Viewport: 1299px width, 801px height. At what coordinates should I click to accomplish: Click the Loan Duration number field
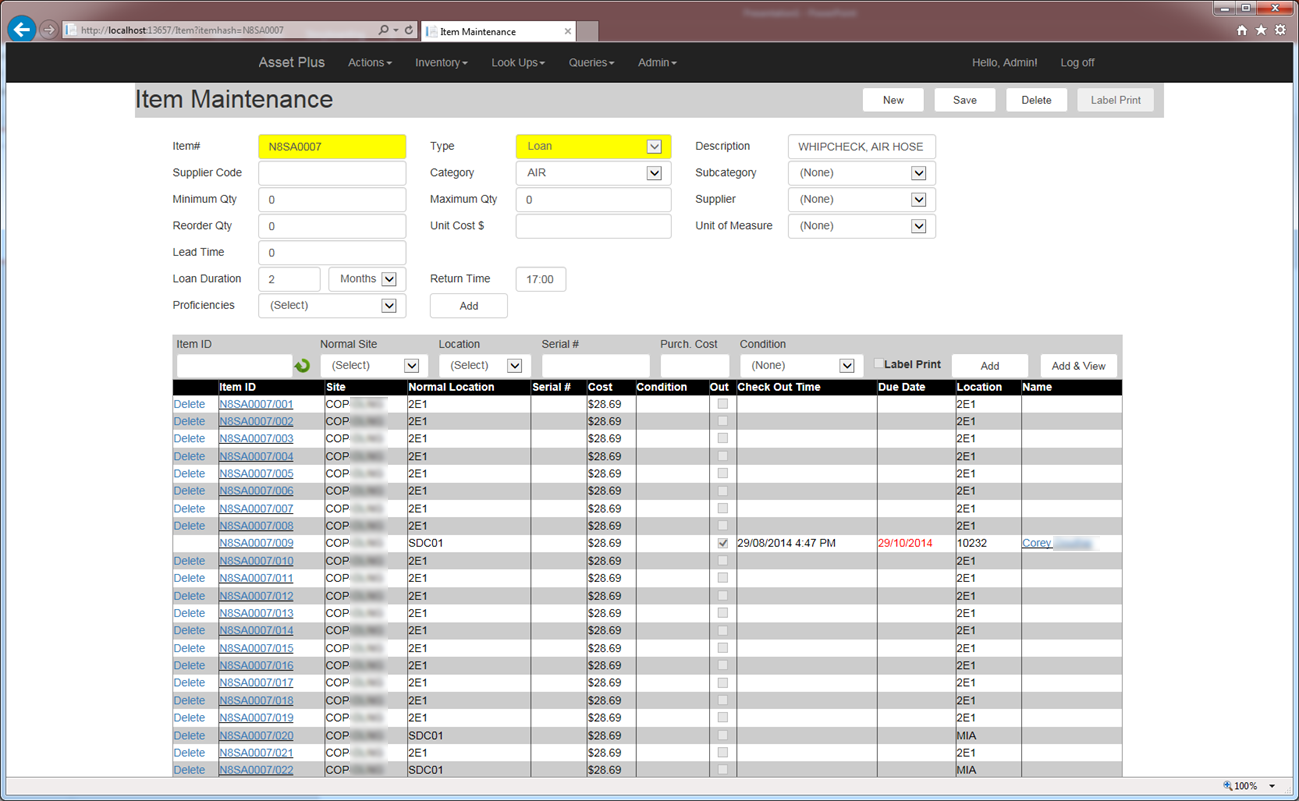pyautogui.click(x=289, y=279)
